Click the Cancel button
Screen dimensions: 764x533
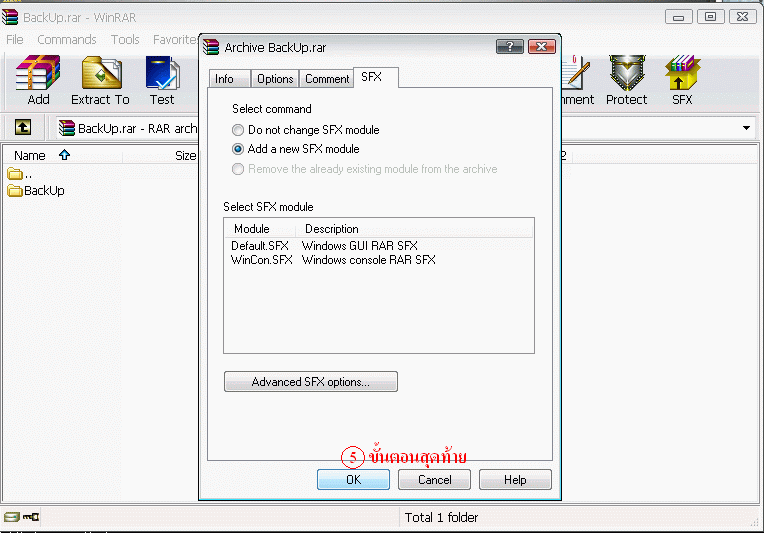[x=435, y=480]
